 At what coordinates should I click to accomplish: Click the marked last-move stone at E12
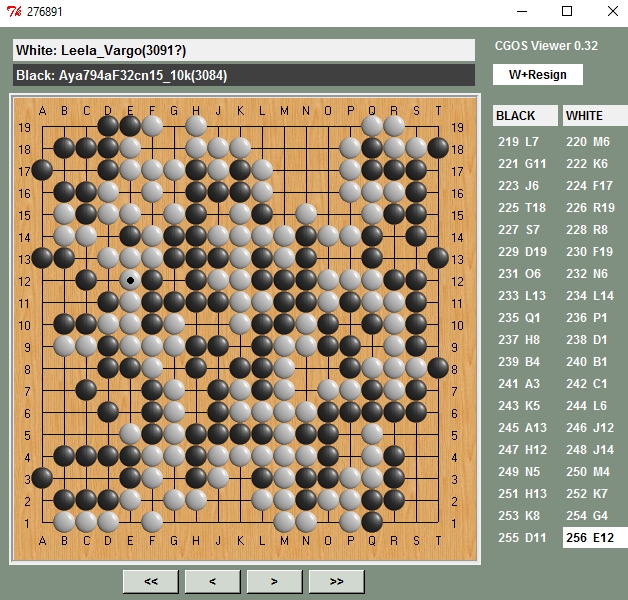[x=130, y=280]
